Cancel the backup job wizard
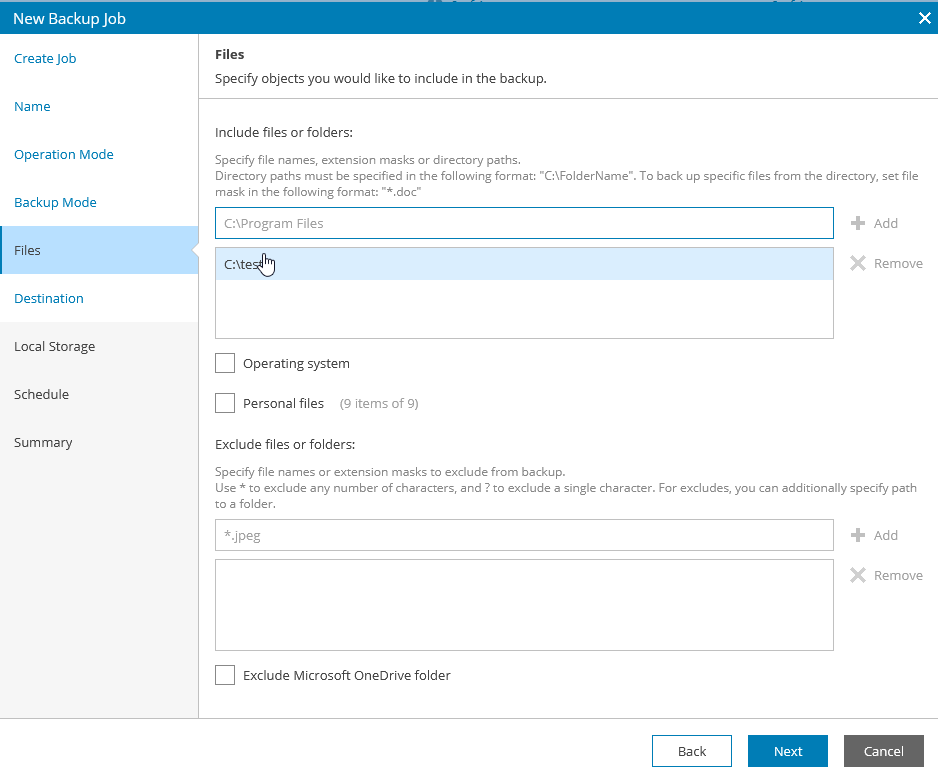938x783 pixels. pos(883,751)
